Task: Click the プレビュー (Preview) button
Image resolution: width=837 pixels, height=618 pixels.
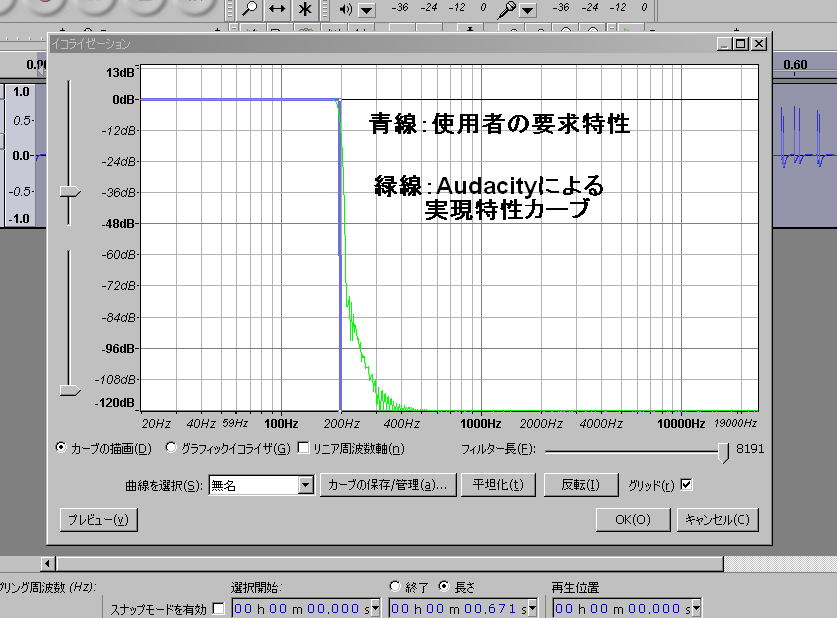Action: coord(99,520)
